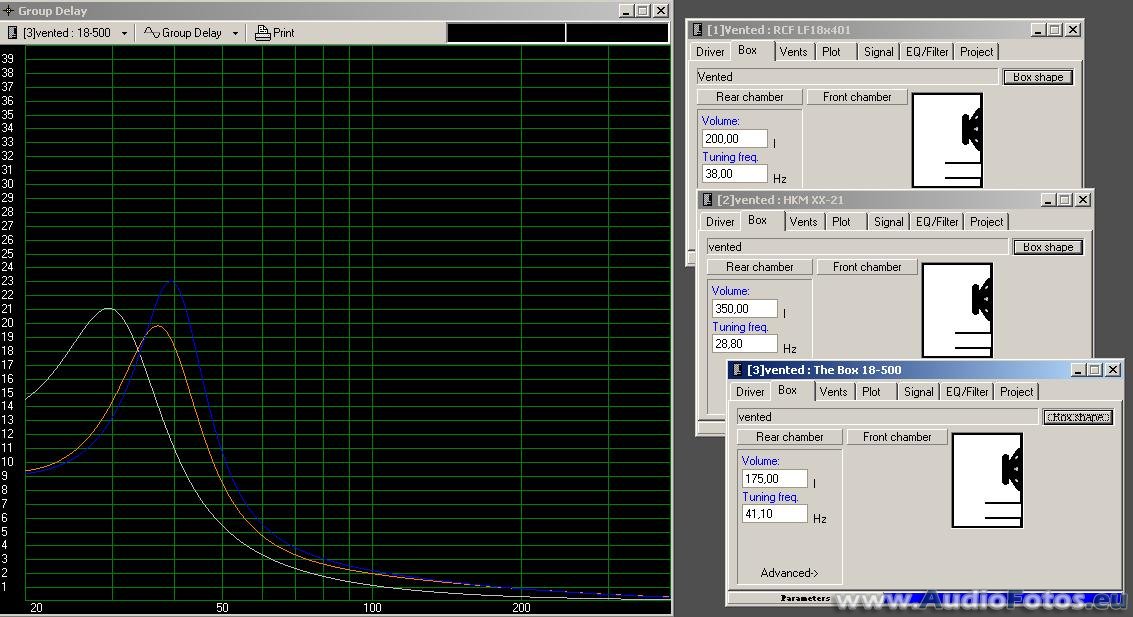The height and width of the screenshot is (617, 1133).
Task: Click the Tuning freq. field showing 38,00
Action: 734,173
